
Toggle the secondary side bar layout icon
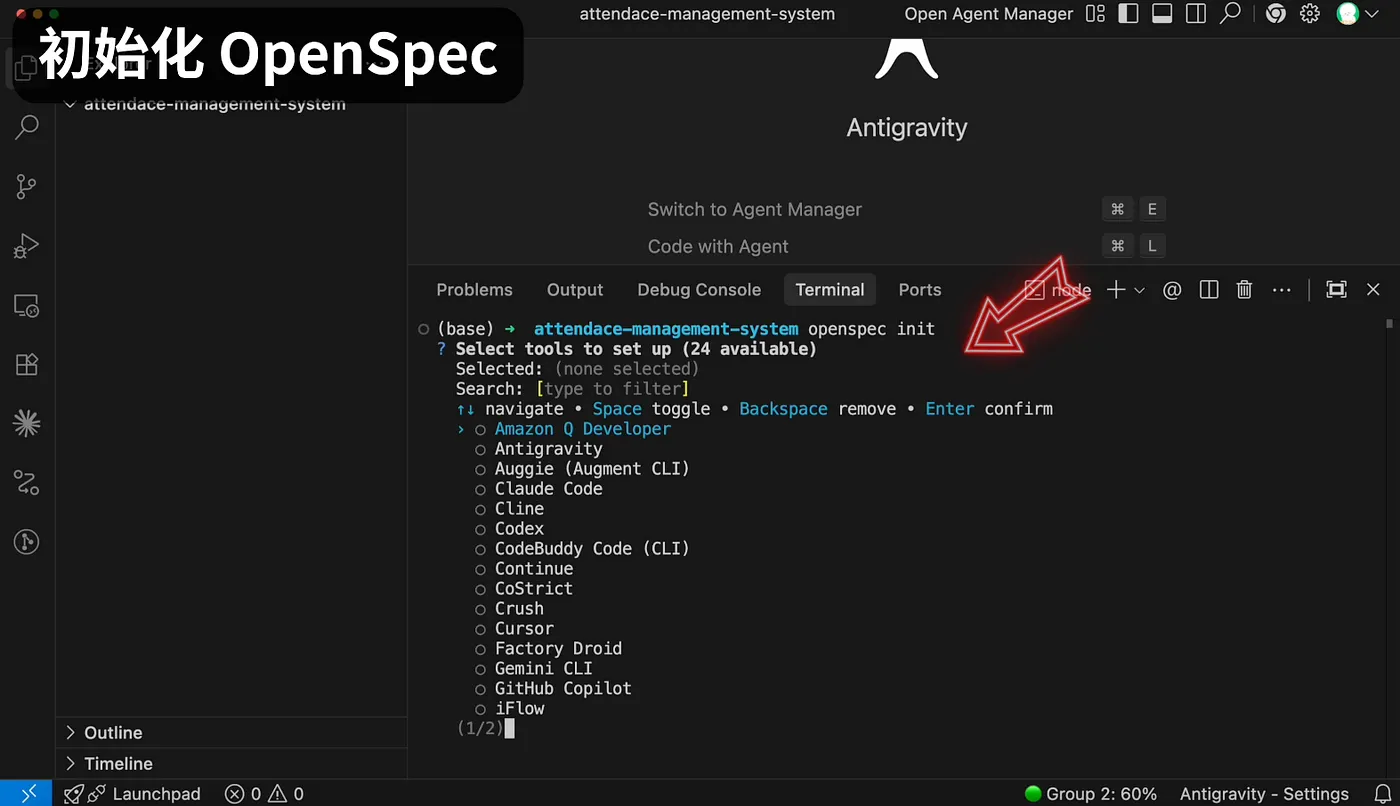point(1196,14)
